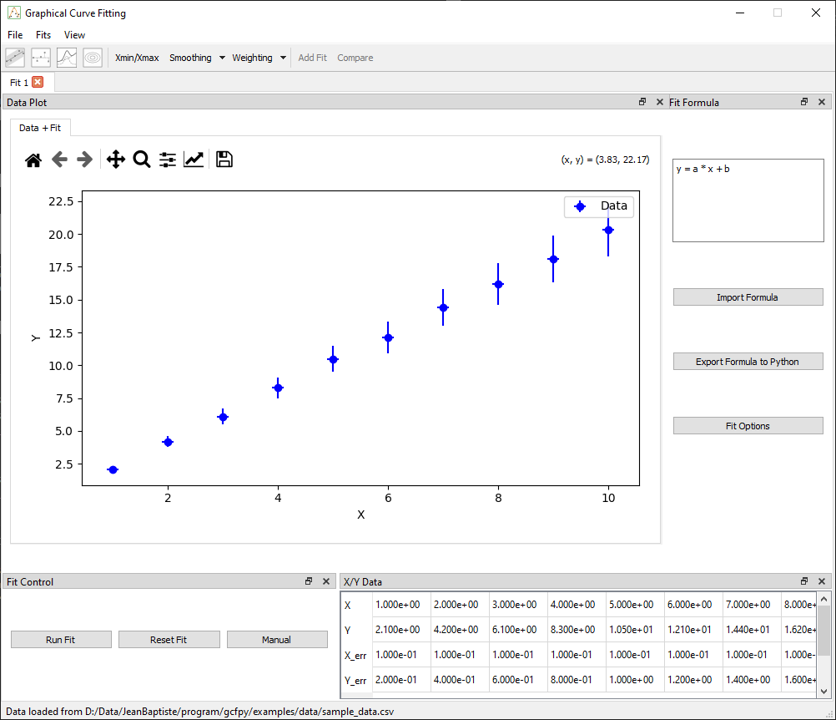Float the Data Plot panel

[642, 102]
